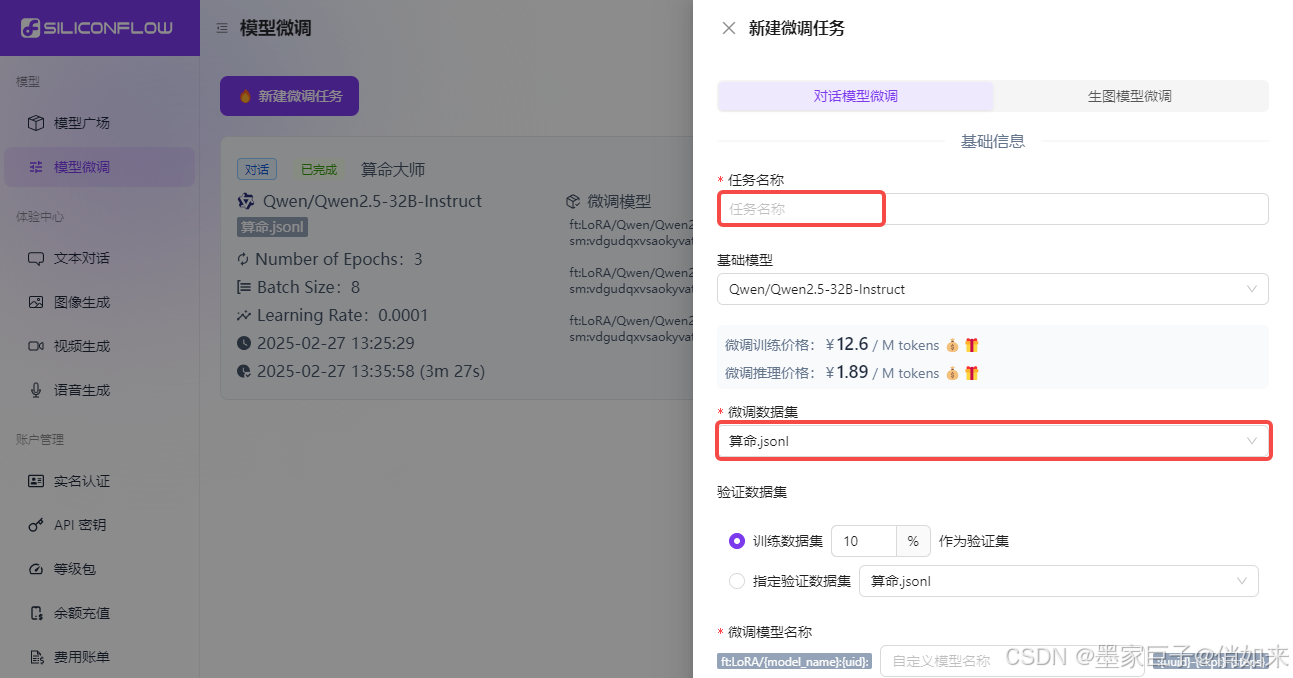
Task: Open 图像生成 in the sidebar
Action: click(99, 302)
